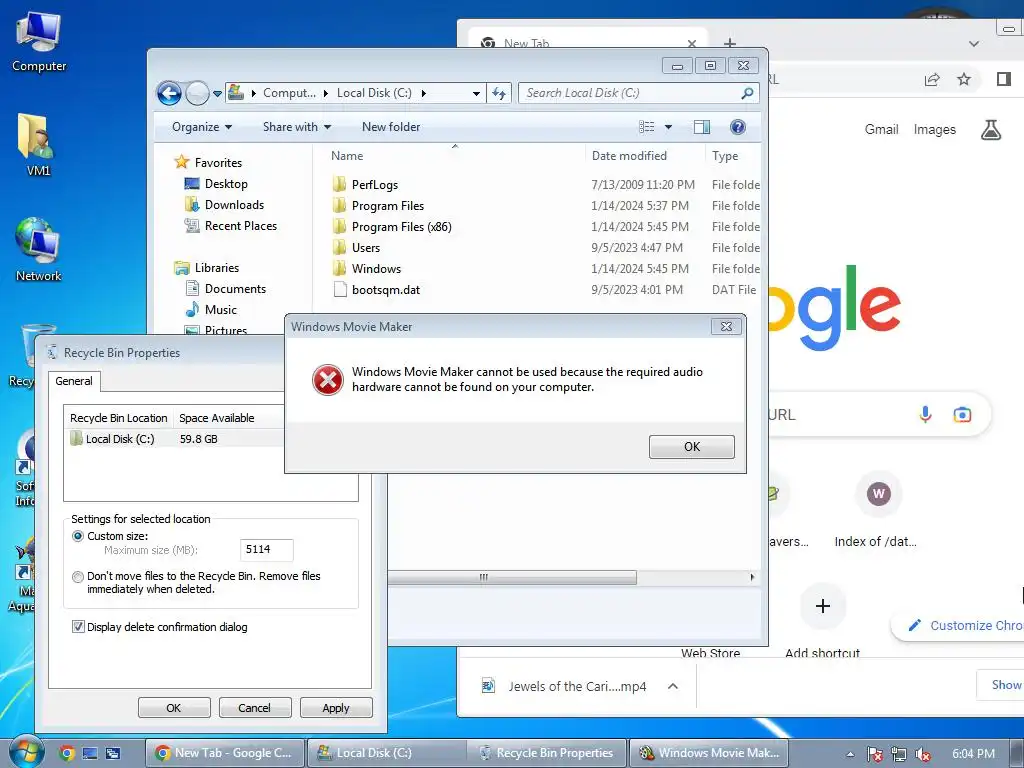1024x768 pixels.
Task: Bookmark the page with the Chrome star icon
Action: click(x=964, y=80)
